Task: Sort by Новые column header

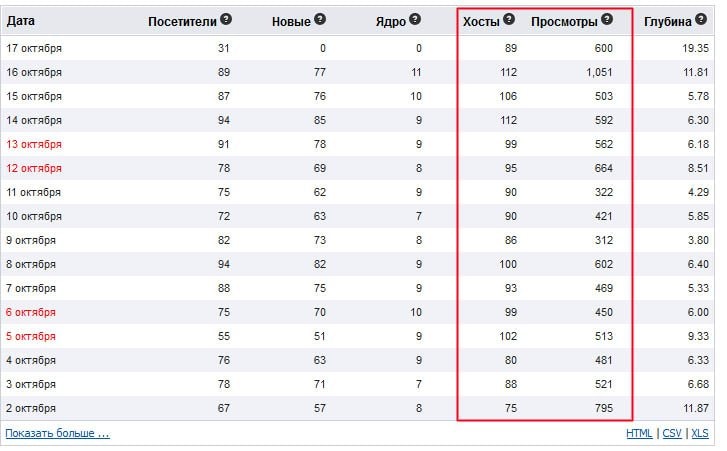Action: [x=290, y=20]
